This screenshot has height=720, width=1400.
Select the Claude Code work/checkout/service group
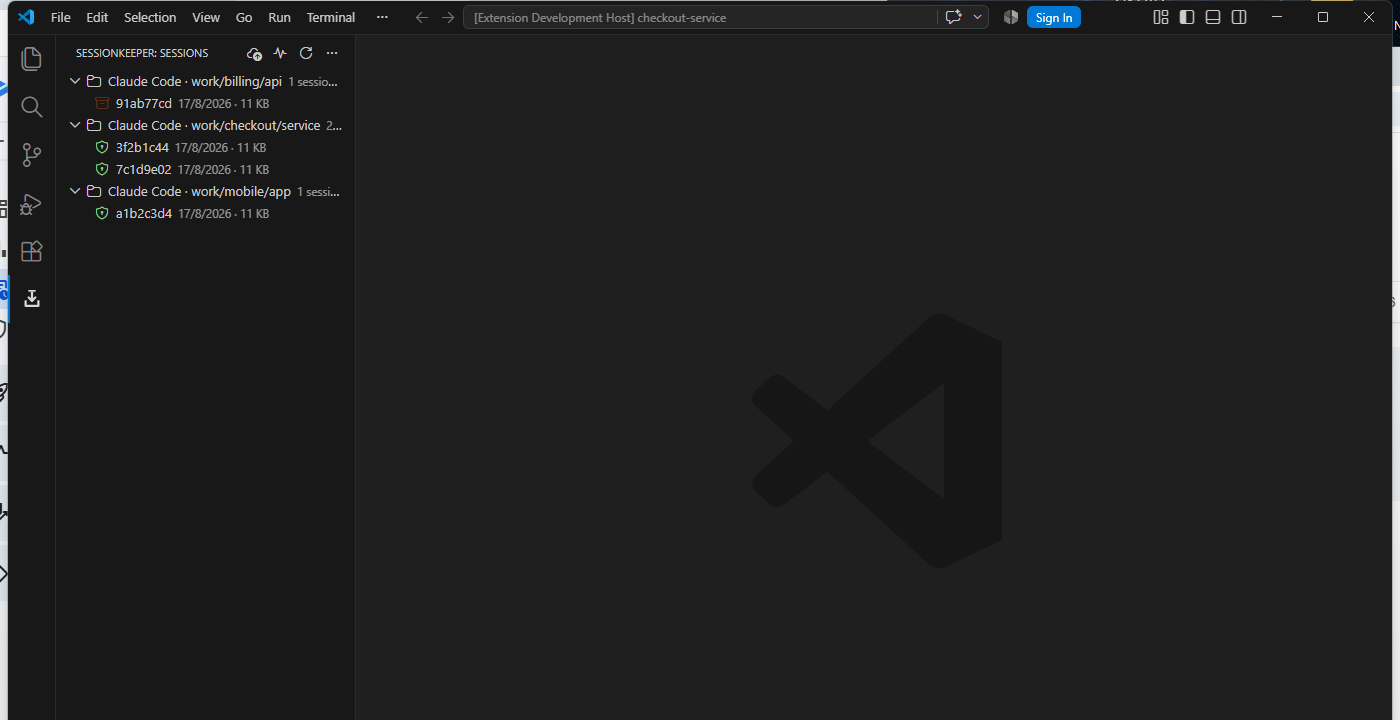coord(205,125)
